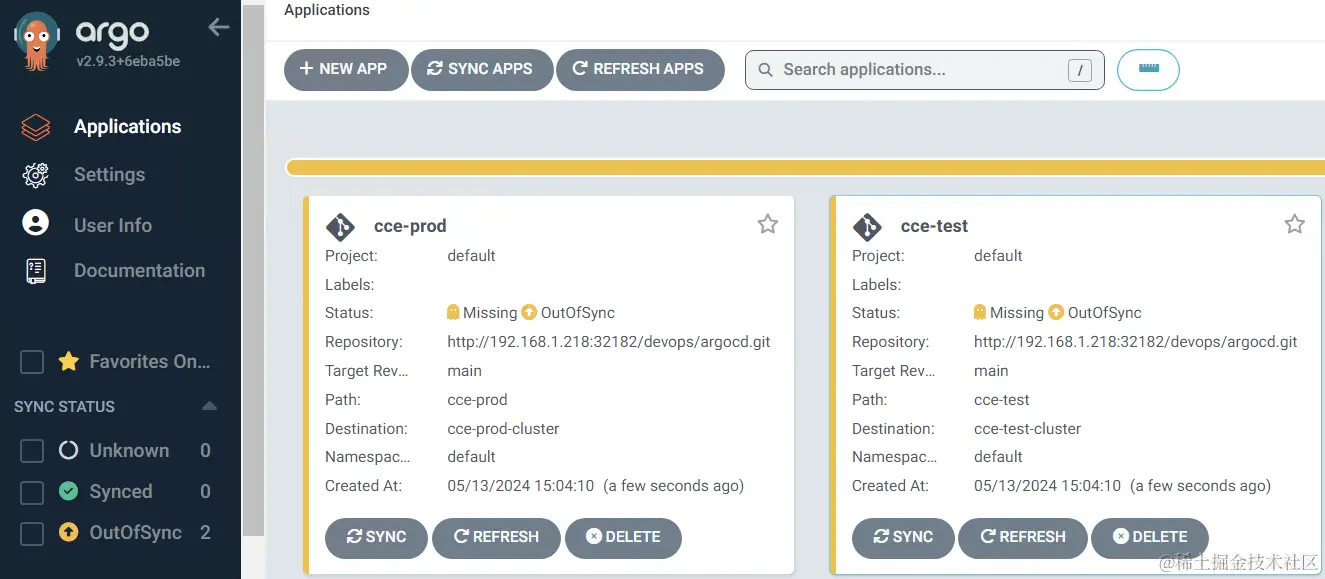Open Documentation in the sidebar
This screenshot has width=1325, height=579.
139,271
